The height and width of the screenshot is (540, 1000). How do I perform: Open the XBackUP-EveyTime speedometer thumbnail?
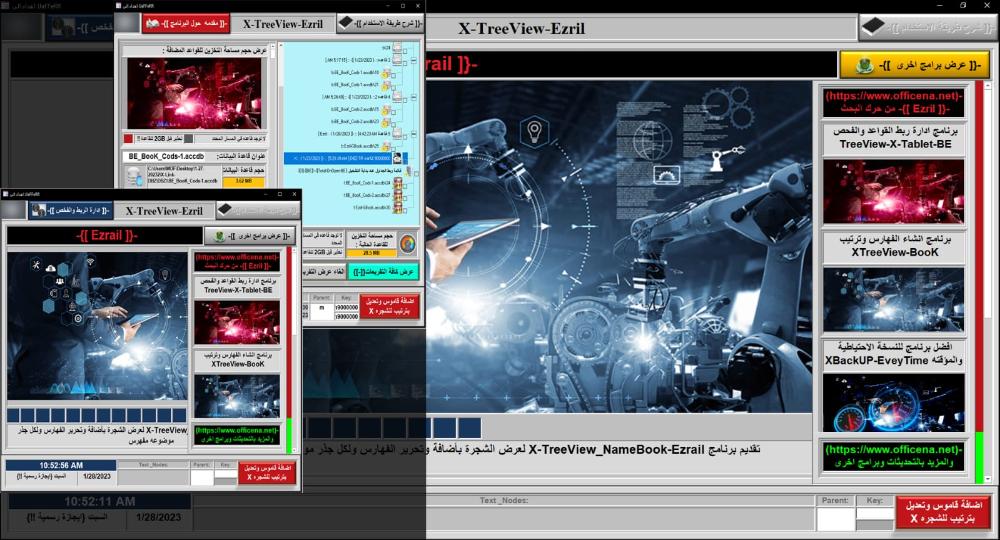tap(893, 402)
